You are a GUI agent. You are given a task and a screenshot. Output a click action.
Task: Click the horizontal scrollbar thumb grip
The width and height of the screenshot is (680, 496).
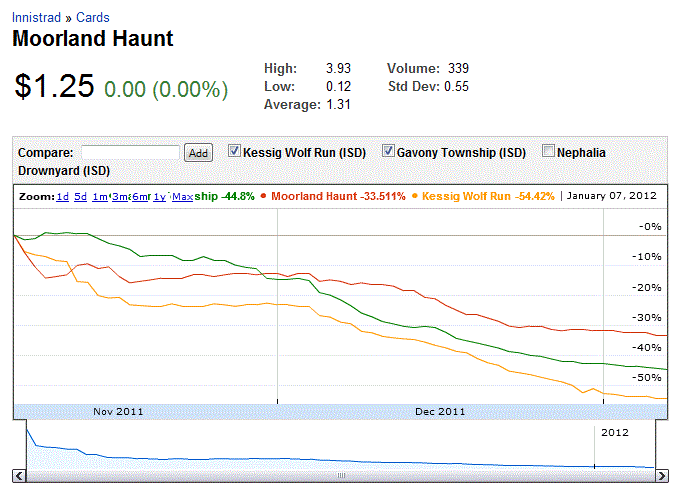tap(340, 475)
